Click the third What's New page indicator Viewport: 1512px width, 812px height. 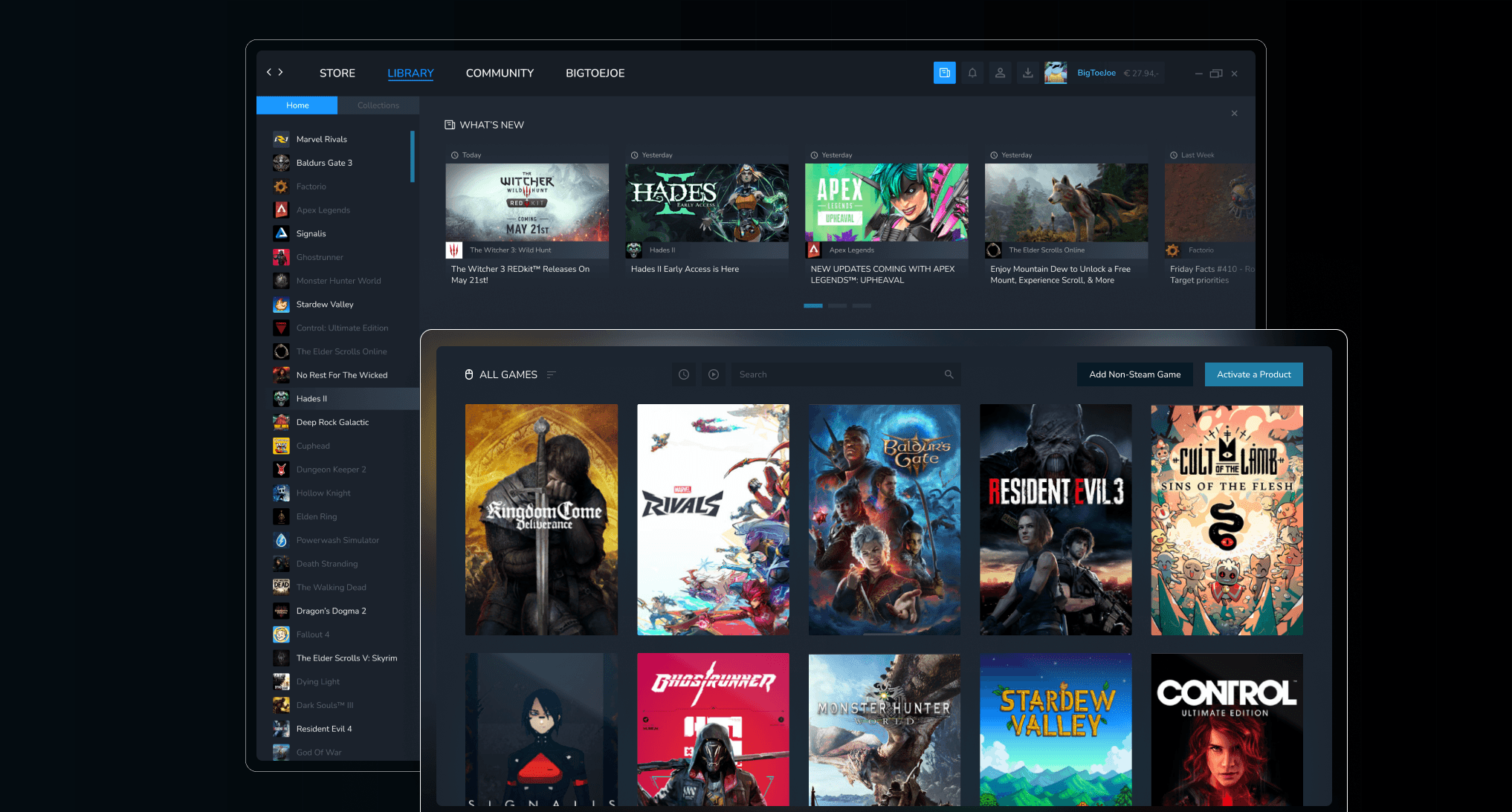pos(862,305)
